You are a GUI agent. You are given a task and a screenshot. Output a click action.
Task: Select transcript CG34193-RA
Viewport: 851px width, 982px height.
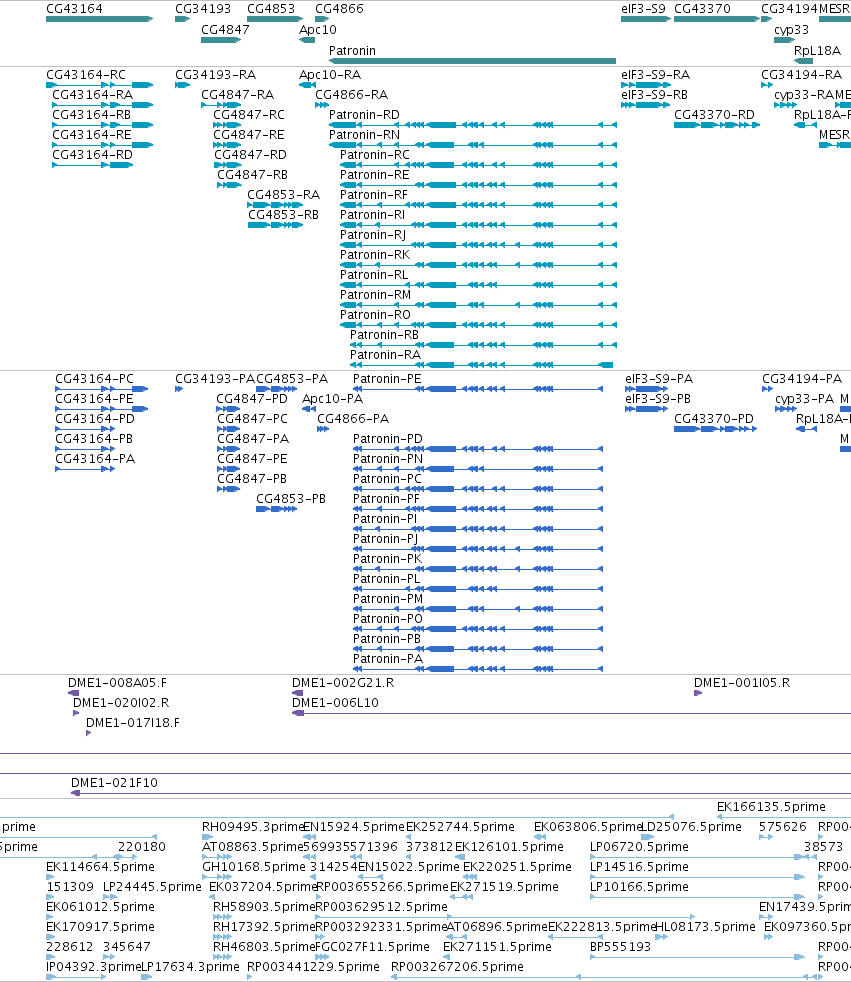coord(182,85)
